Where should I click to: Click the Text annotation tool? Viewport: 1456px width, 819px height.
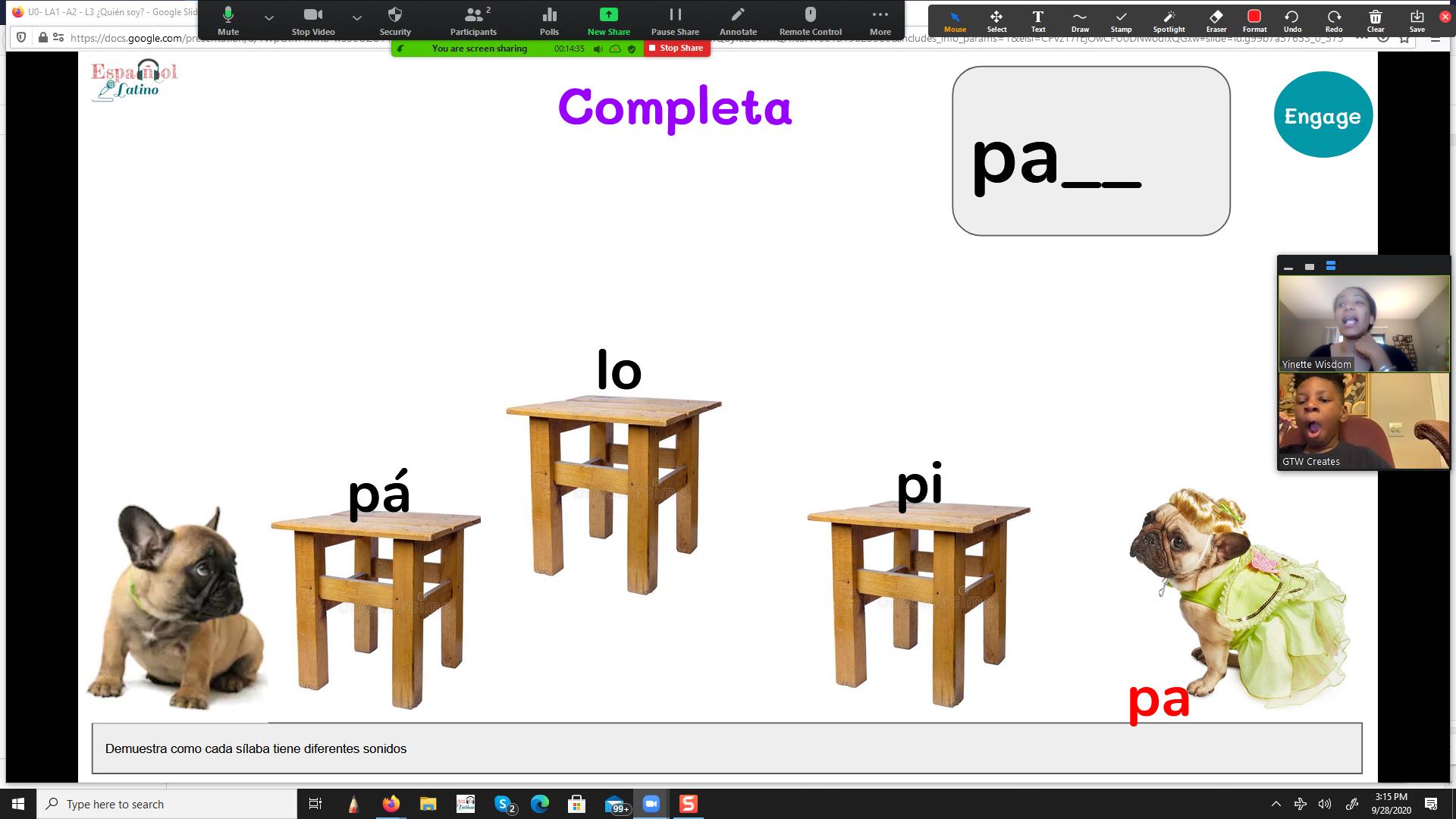point(1038,20)
